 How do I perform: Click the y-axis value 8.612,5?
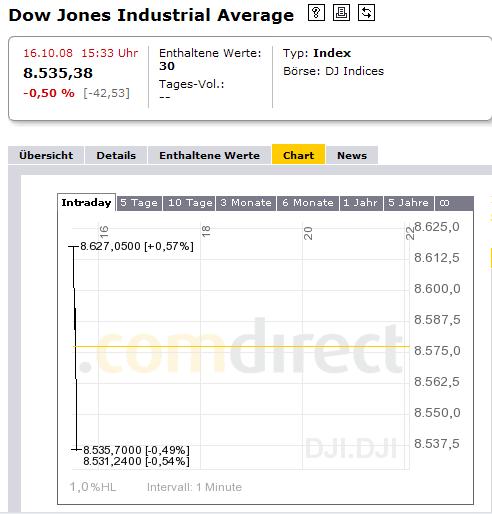(x=437, y=258)
